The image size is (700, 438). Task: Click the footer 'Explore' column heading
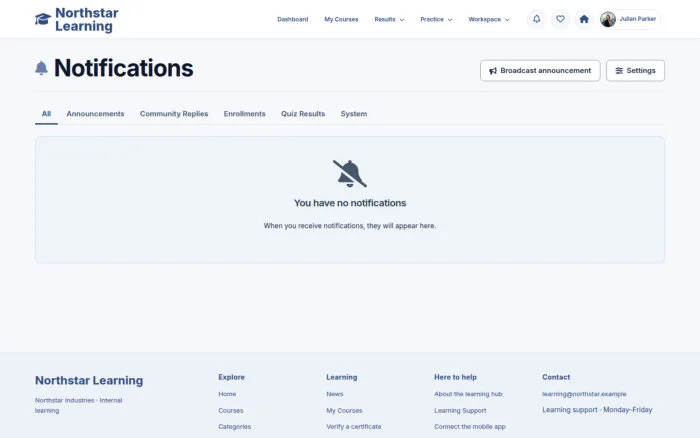231,377
